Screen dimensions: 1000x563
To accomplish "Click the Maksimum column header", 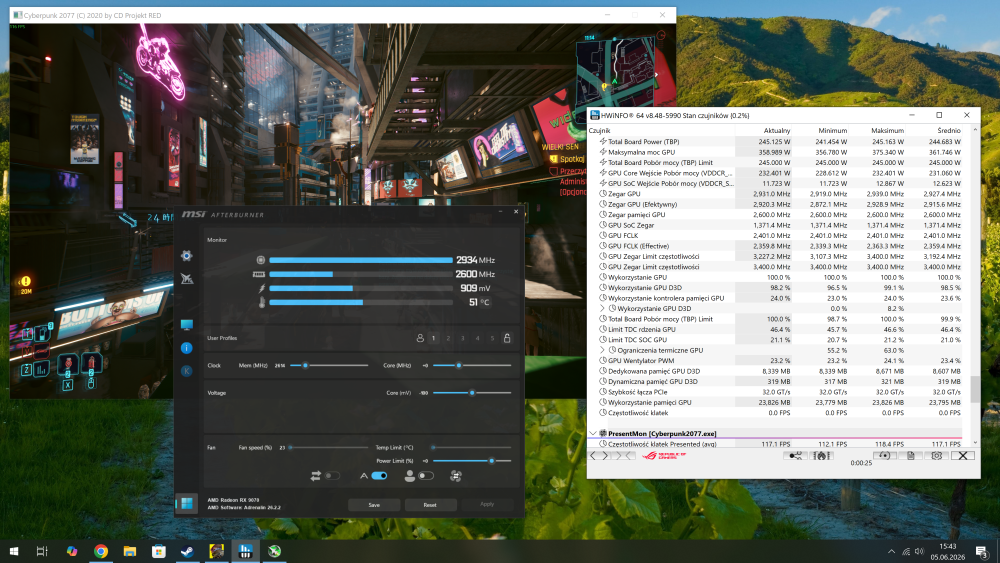I will [887, 130].
